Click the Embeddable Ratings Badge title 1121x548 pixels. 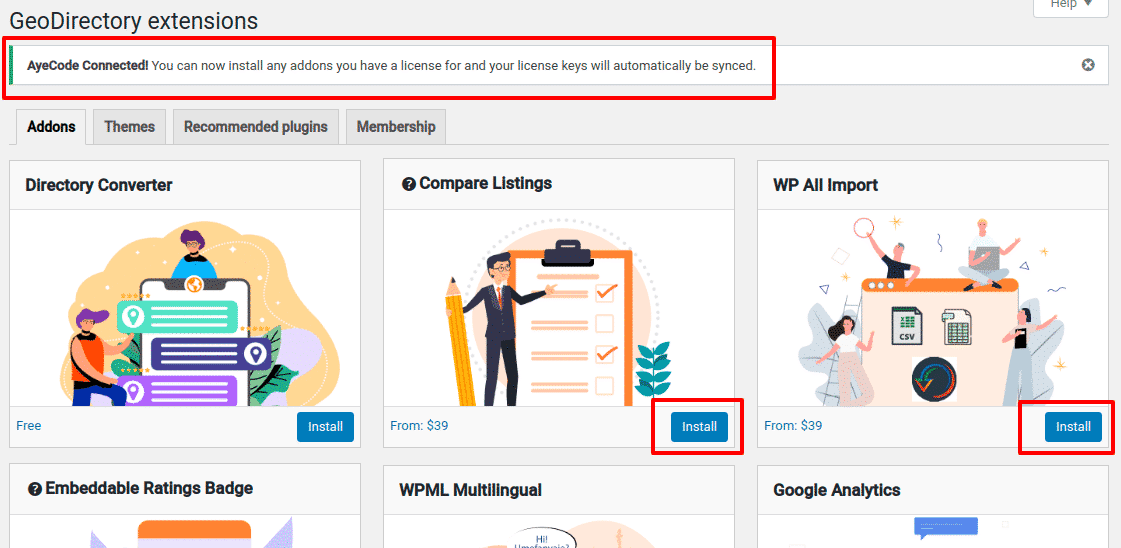pyautogui.click(x=149, y=489)
